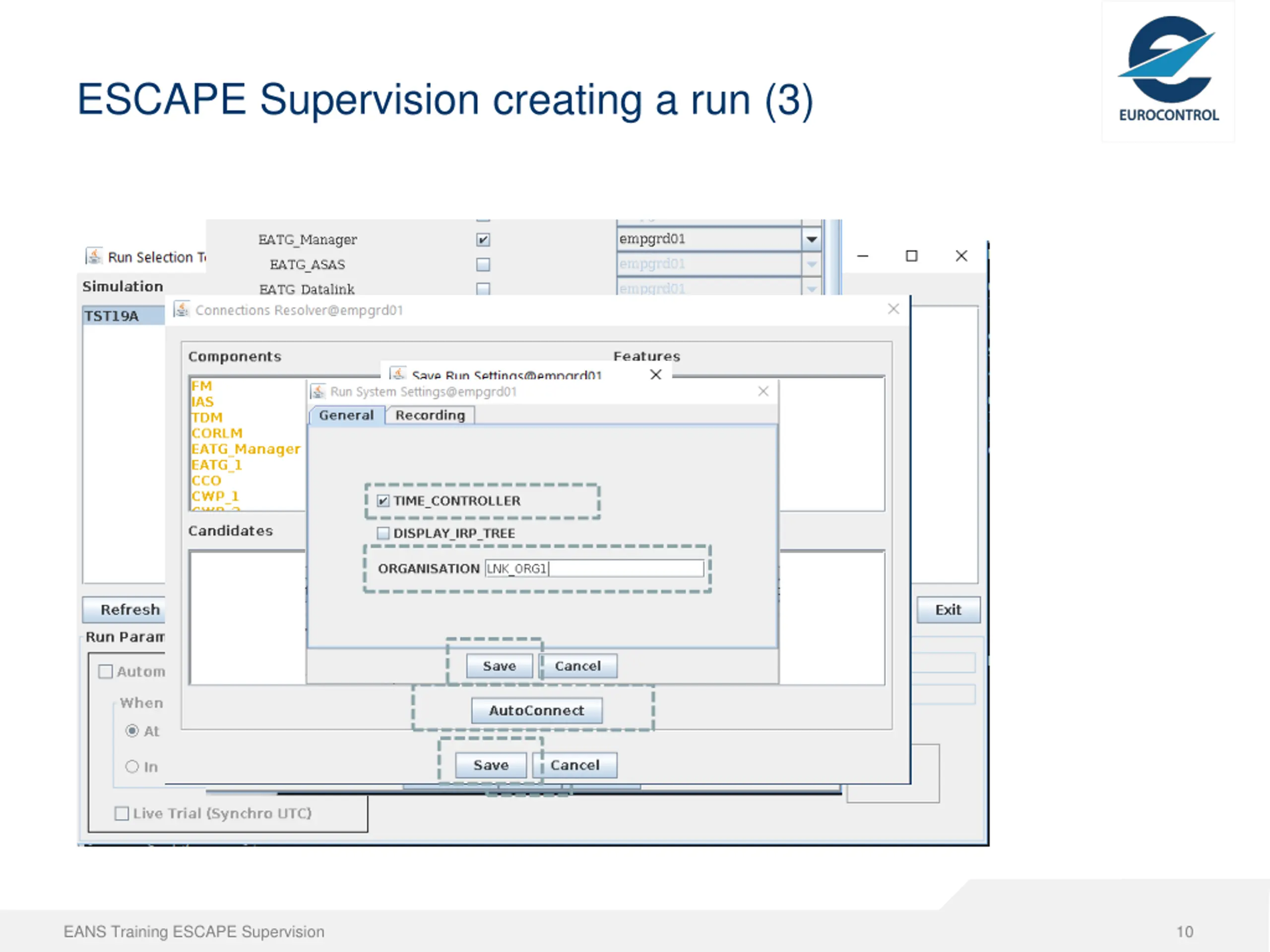Select IAS in the Components list

click(x=202, y=402)
